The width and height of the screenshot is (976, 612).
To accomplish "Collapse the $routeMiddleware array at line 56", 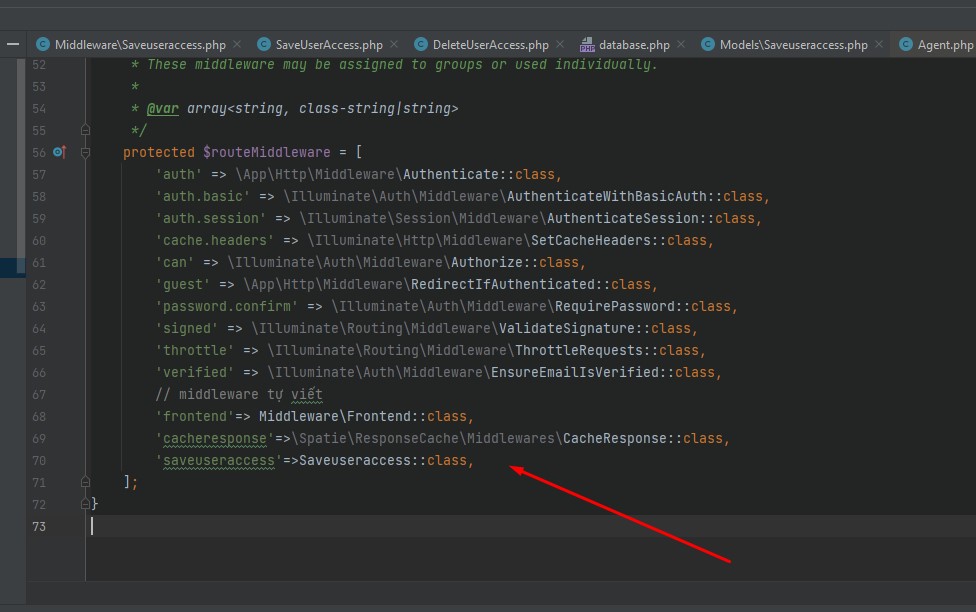I will [x=85, y=153].
